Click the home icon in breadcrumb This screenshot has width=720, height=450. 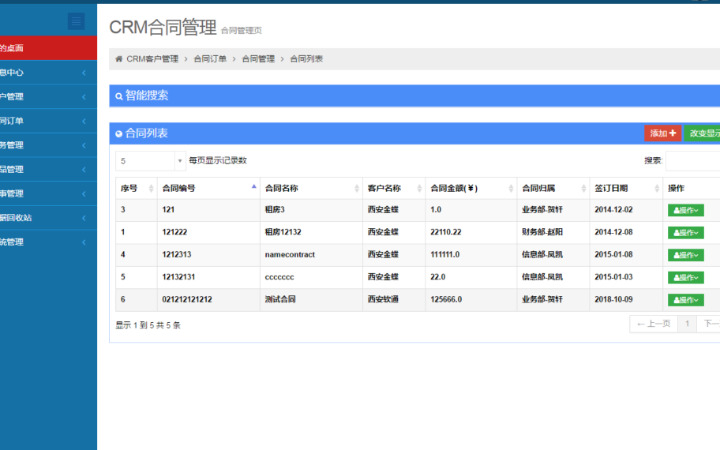tap(119, 59)
